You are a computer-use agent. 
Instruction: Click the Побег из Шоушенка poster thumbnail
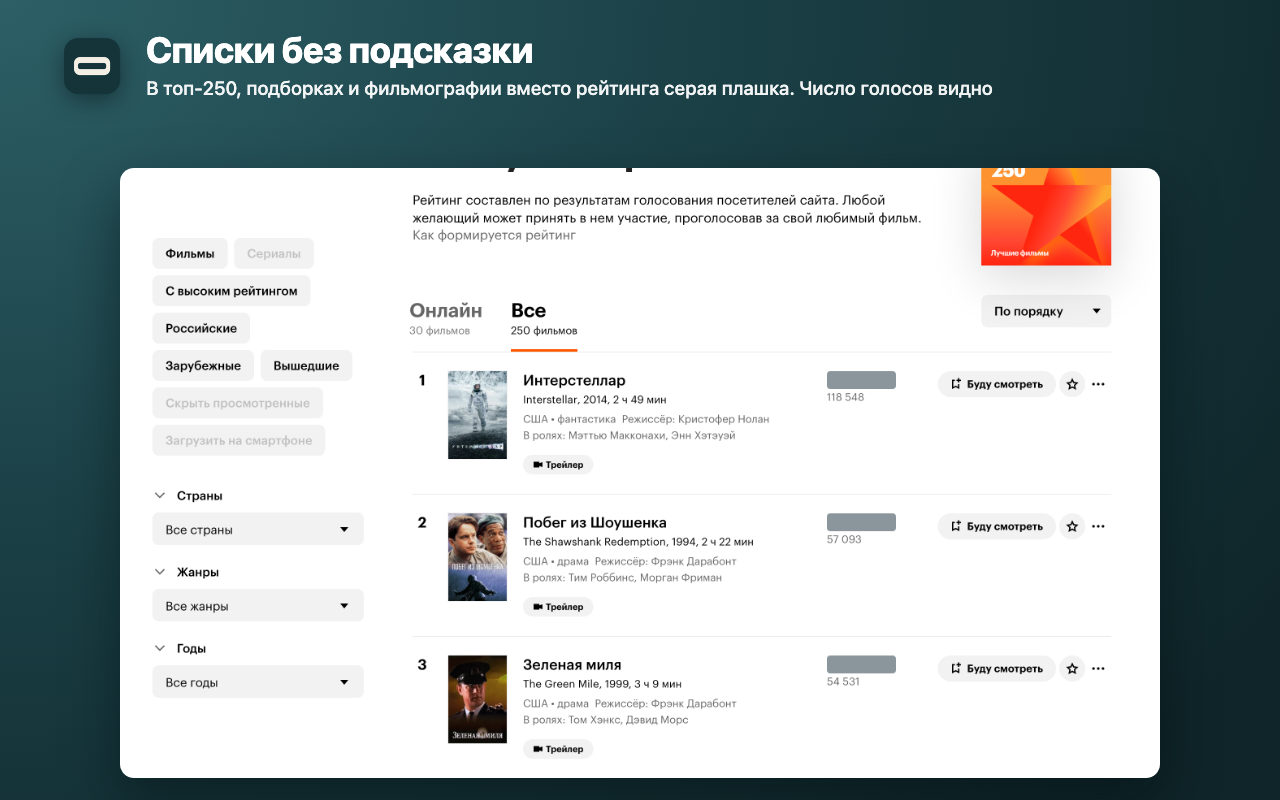pyautogui.click(x=477, y=557)
